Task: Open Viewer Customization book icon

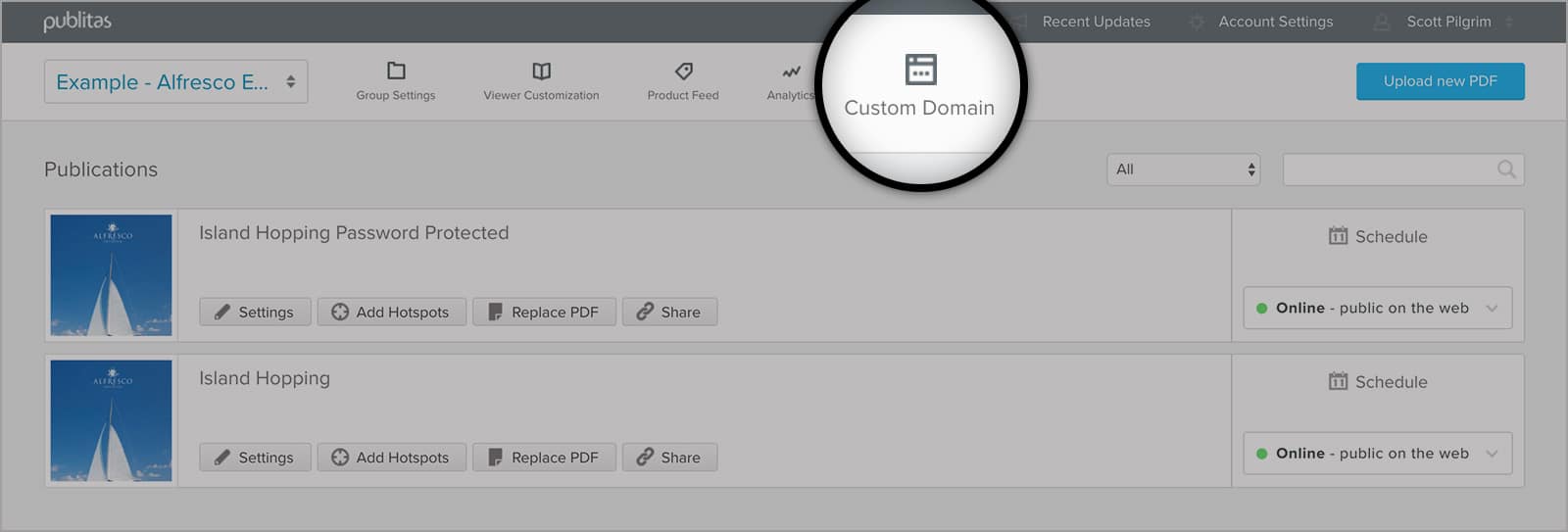Action: (x=541, y=72)
